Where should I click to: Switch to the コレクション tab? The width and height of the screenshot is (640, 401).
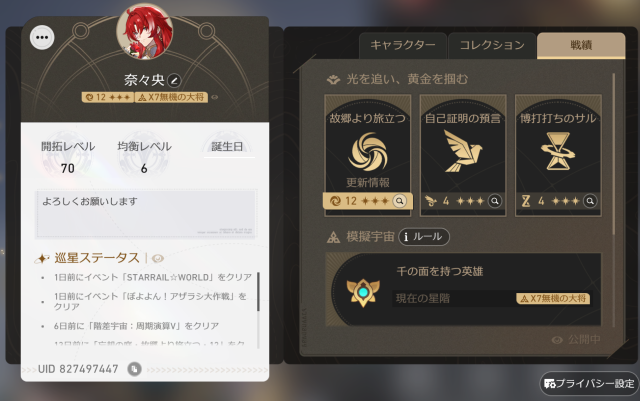point(492,45)
